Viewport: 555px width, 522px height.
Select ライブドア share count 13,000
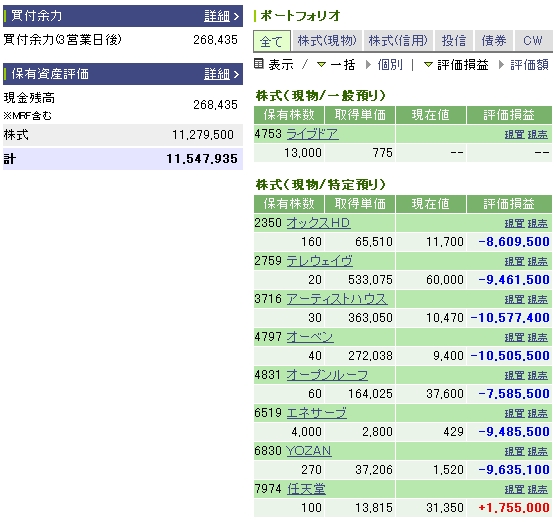click(x=303, y=153)
